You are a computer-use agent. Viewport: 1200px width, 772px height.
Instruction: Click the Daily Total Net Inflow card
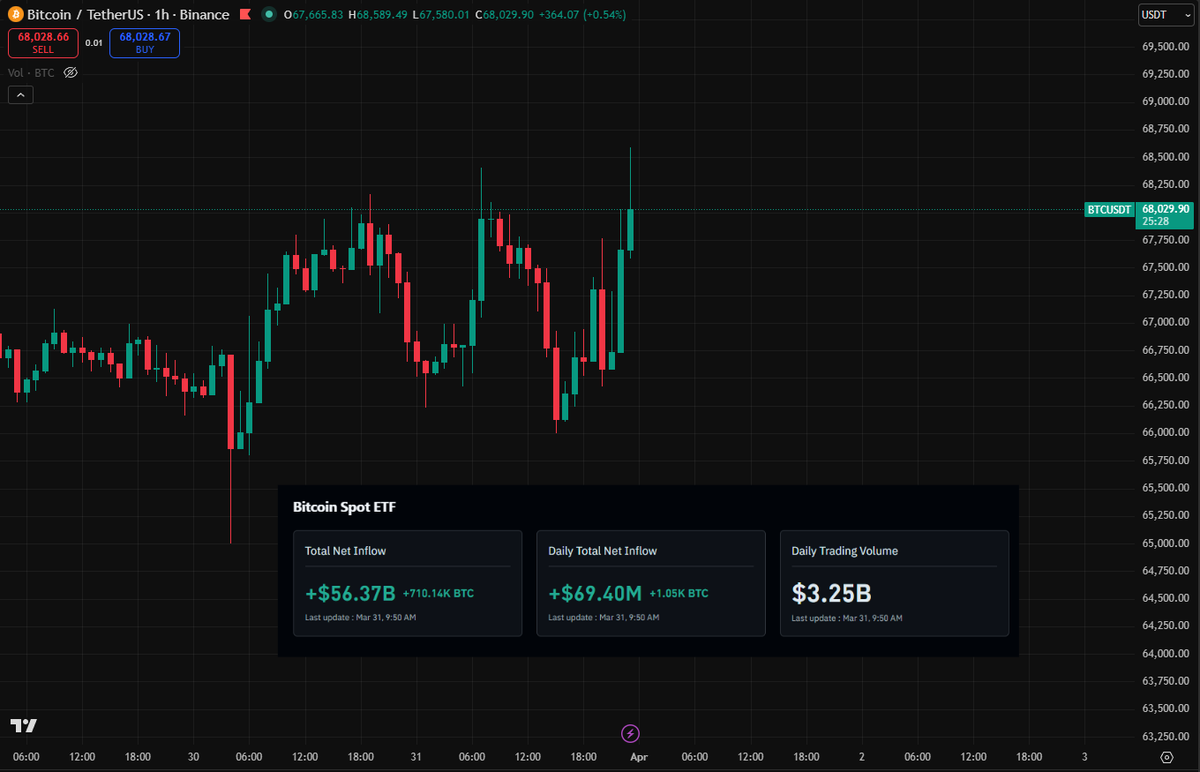[x=651, y=583]
